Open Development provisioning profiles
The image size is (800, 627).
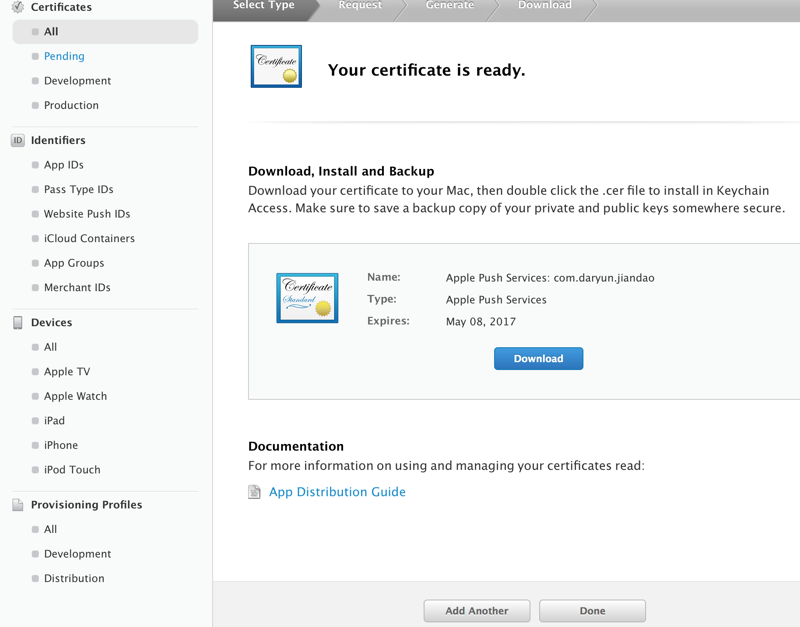78,554
